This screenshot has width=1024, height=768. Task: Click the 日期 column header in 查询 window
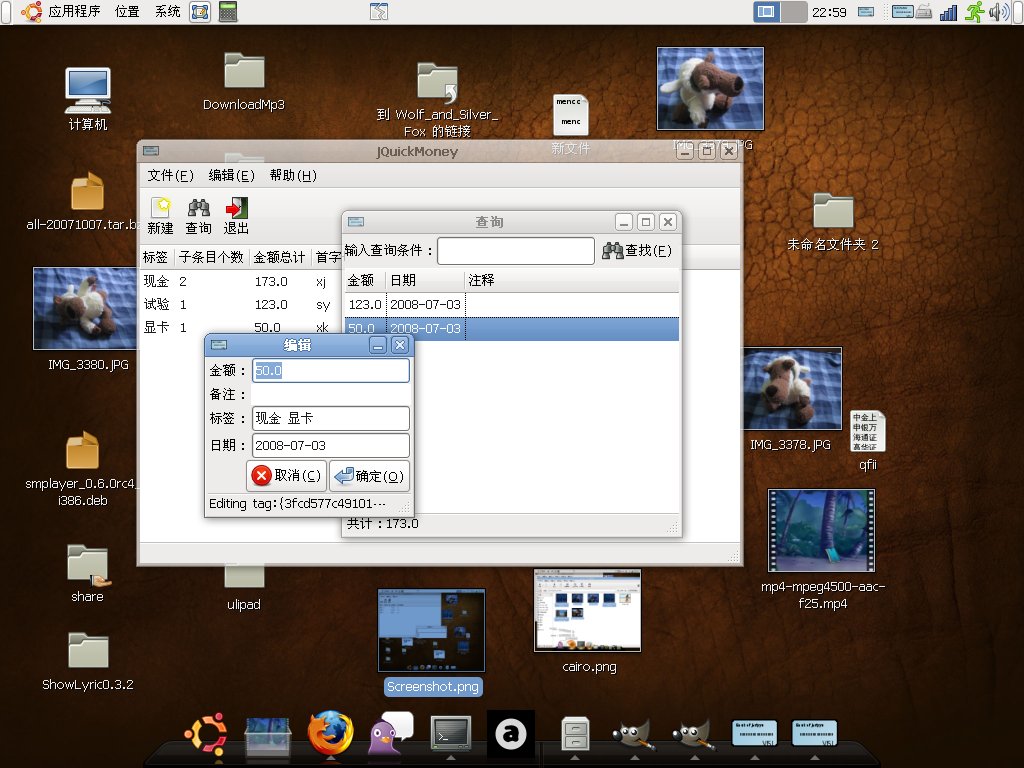(x=425, y=280)
